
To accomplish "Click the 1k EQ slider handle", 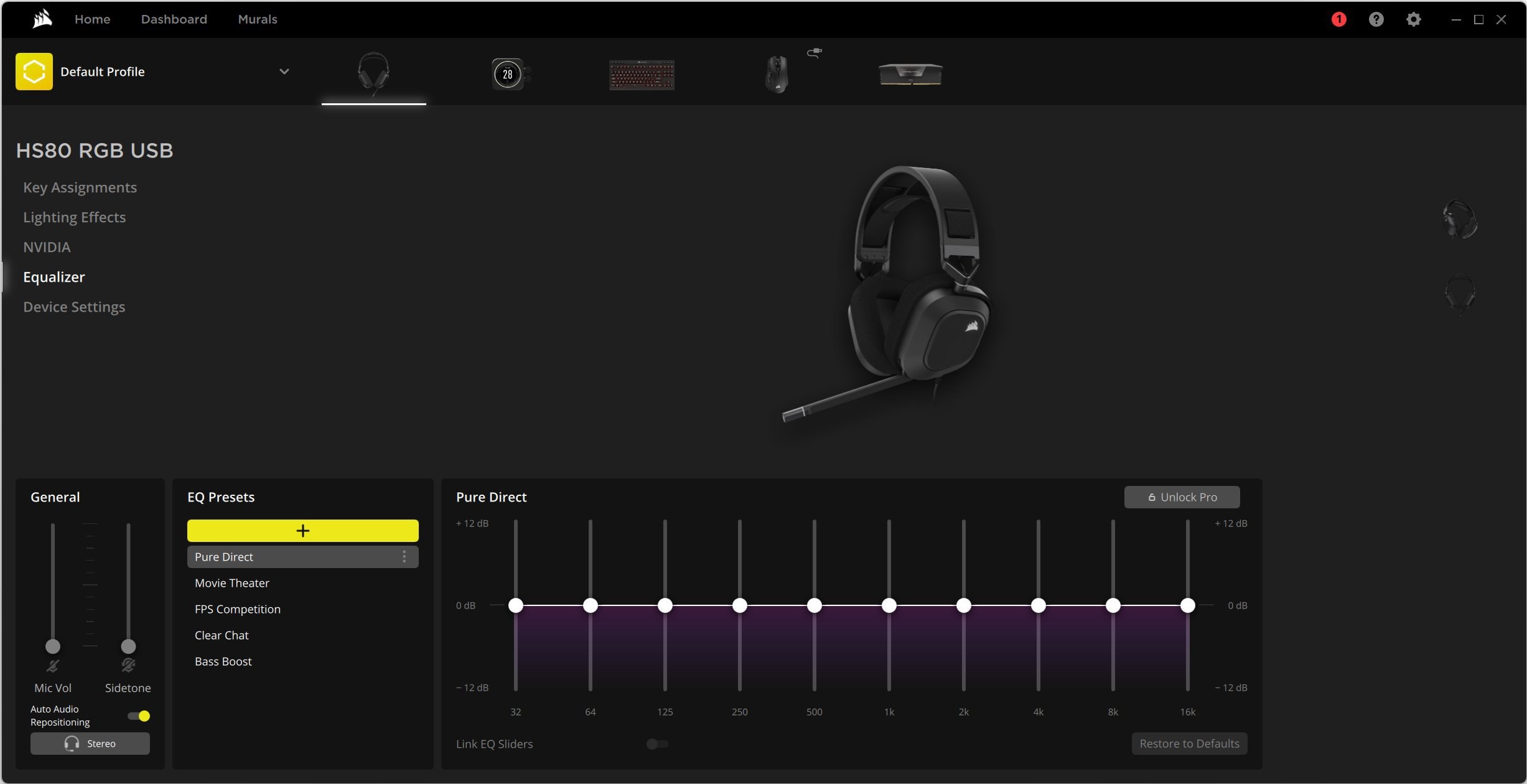I will (889, 605).
